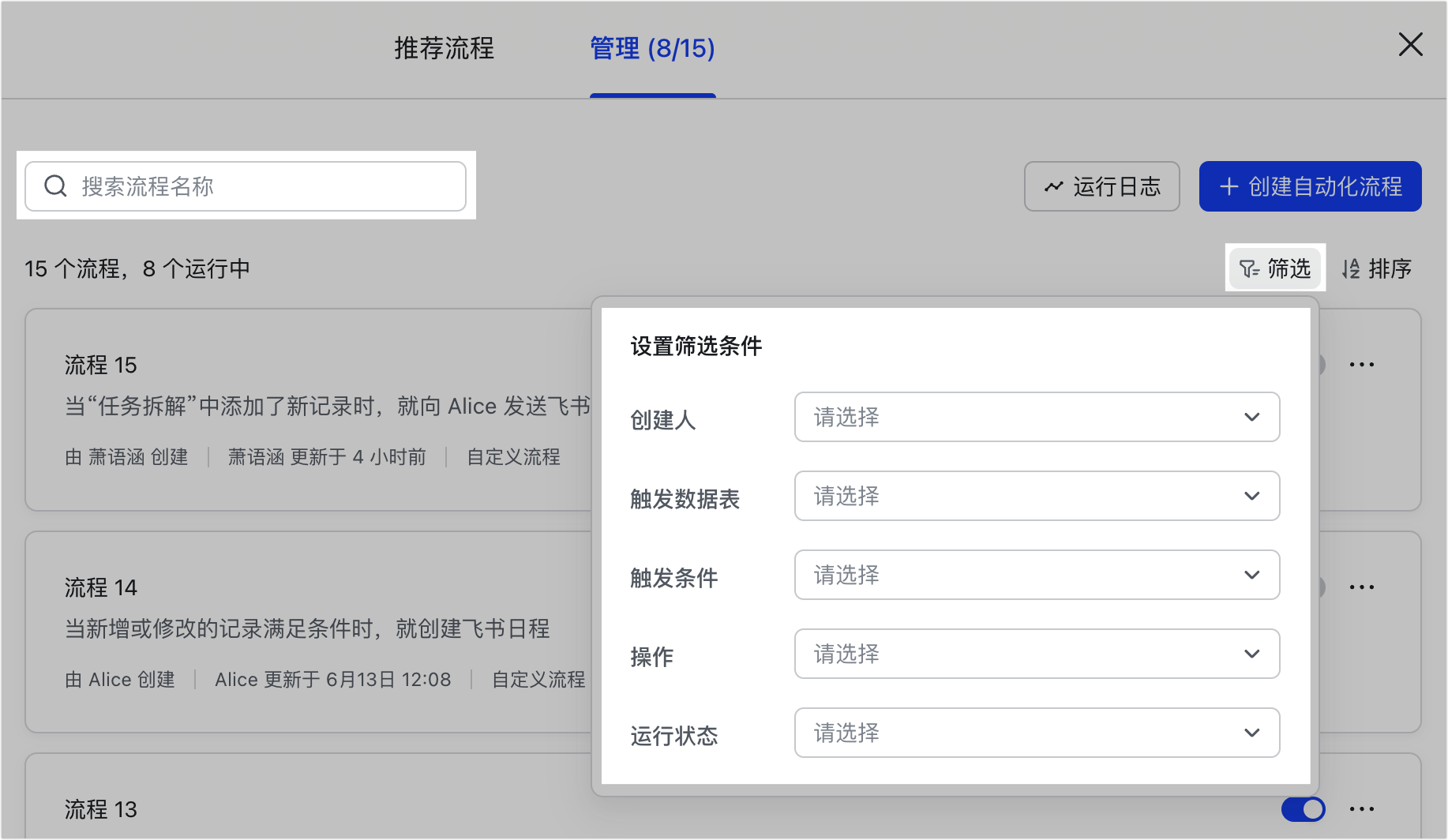Open more options for 流程 15
Viewport: 1448px width, 840px height.
(1361, 365)
